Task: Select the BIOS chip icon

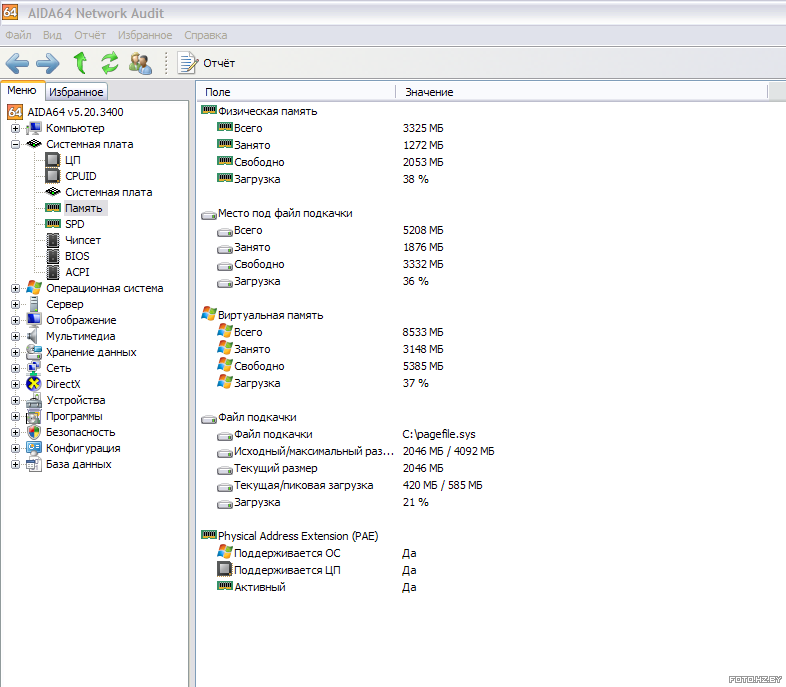Action: coord(53,256)
